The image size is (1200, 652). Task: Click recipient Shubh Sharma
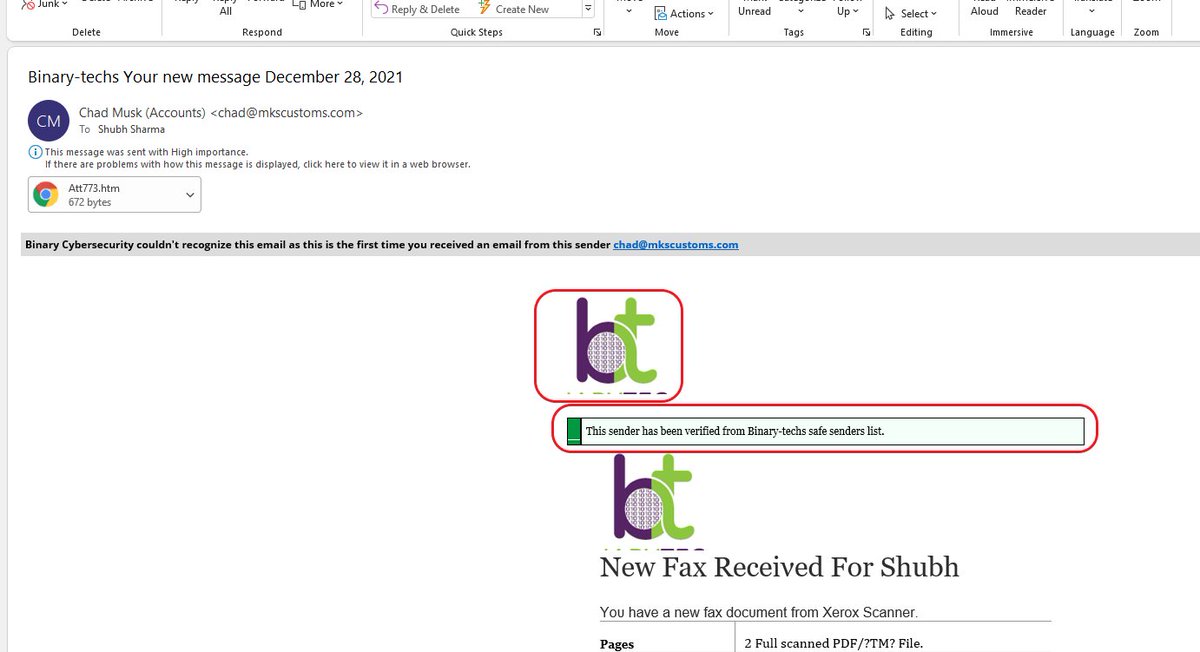coord(131,129)
